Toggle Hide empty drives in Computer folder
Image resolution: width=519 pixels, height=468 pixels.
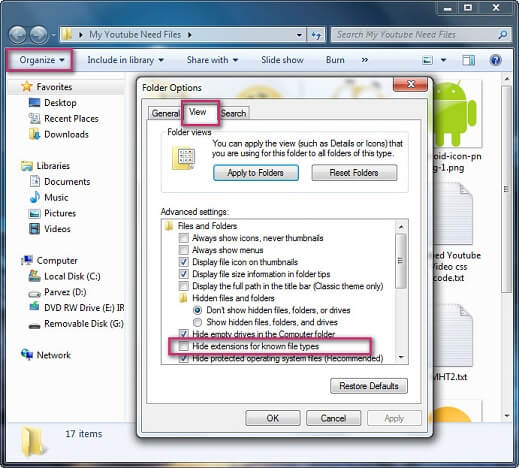click(x=184, y=334)
